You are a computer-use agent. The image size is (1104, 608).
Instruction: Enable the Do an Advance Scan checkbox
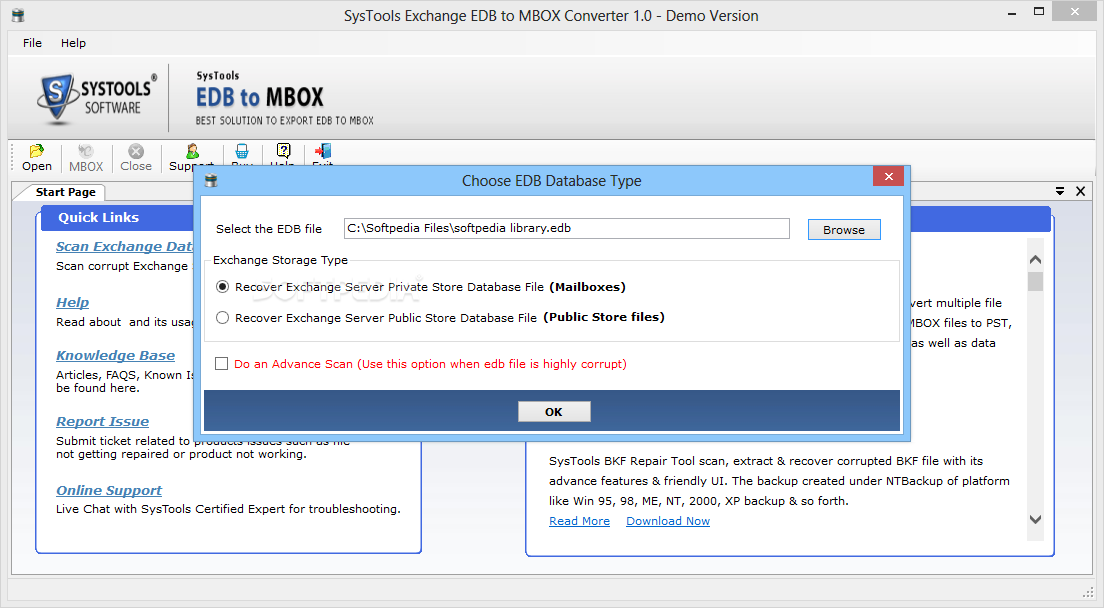pyautogui.click(x=222, y=363)
